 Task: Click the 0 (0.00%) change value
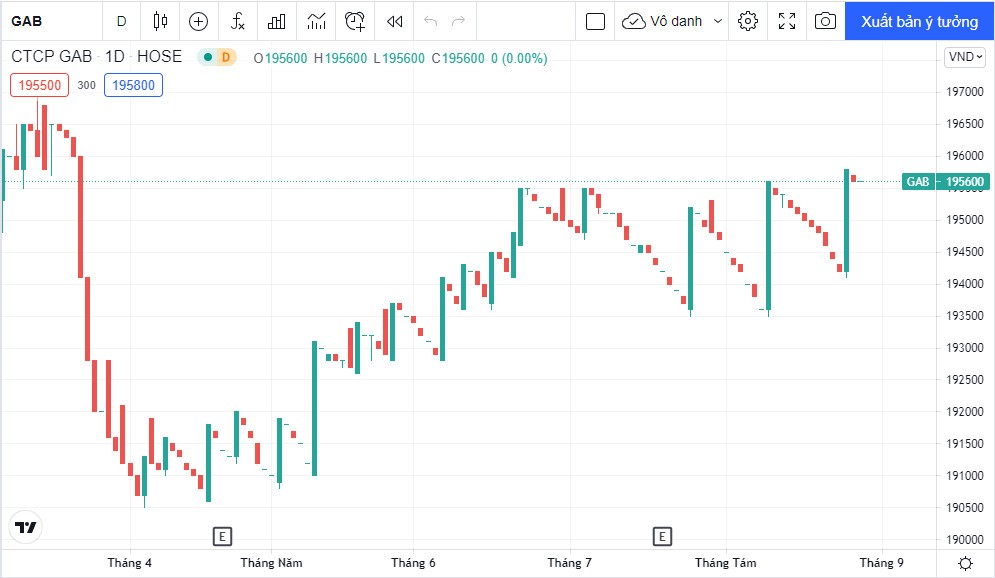pyautogui.click(x=519, y=58)
